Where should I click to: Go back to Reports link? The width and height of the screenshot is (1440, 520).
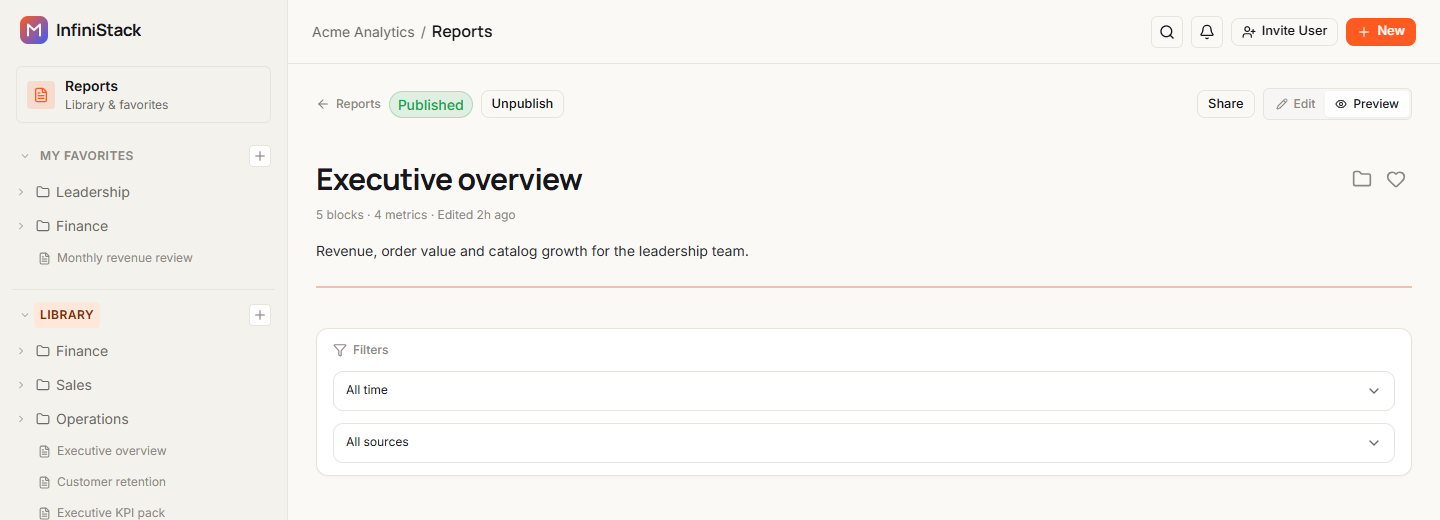[349, 104]
